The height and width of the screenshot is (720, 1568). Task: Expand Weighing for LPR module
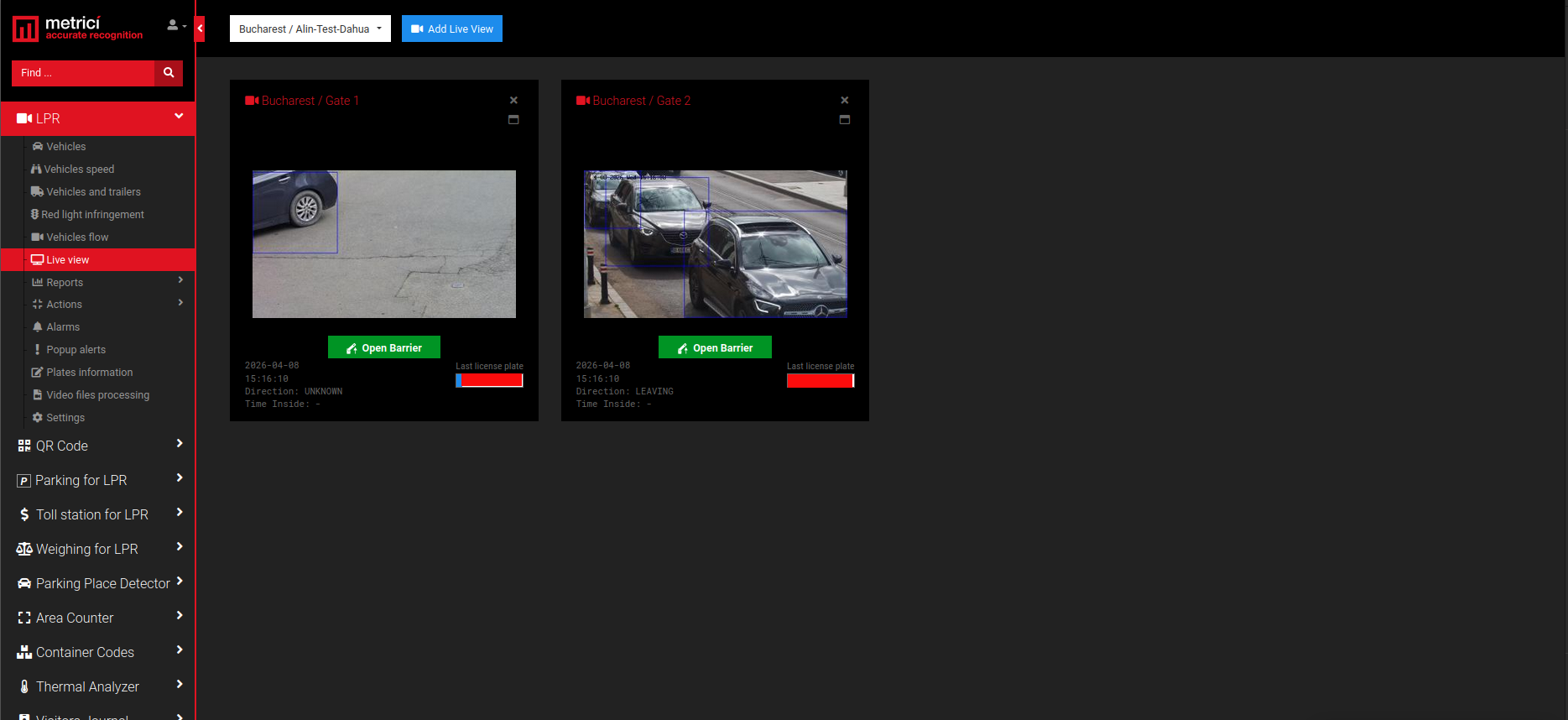(x=97, y=549)
